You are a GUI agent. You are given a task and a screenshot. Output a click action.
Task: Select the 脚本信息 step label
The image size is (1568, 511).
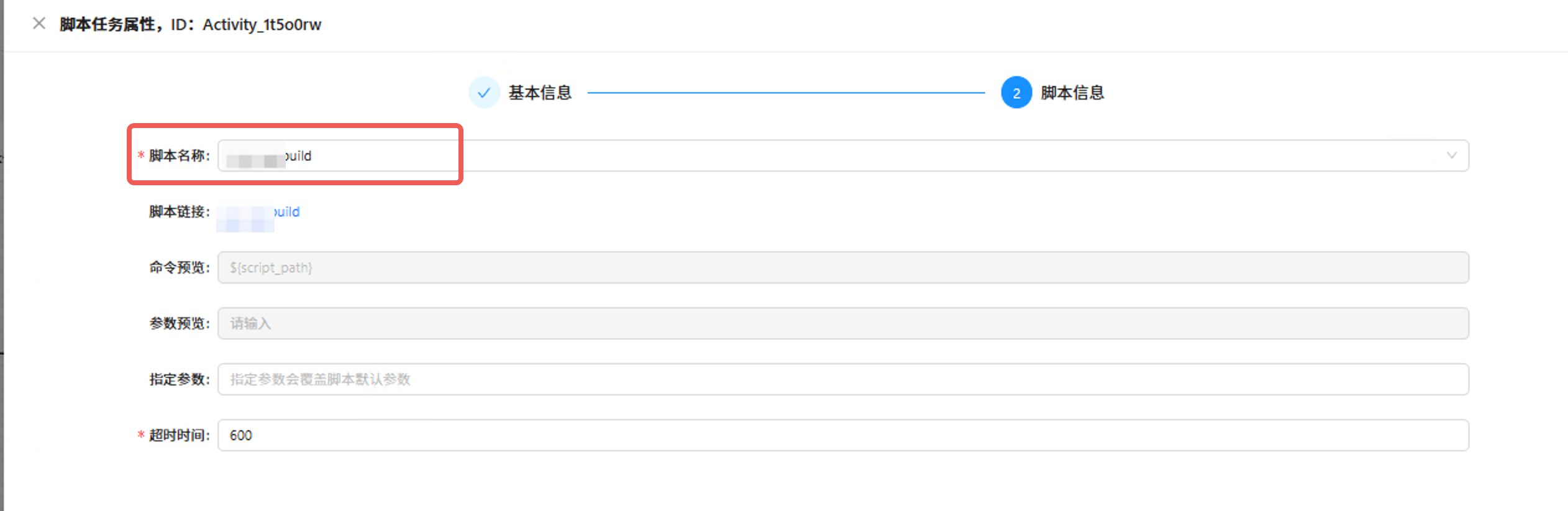pos(1072,93)
